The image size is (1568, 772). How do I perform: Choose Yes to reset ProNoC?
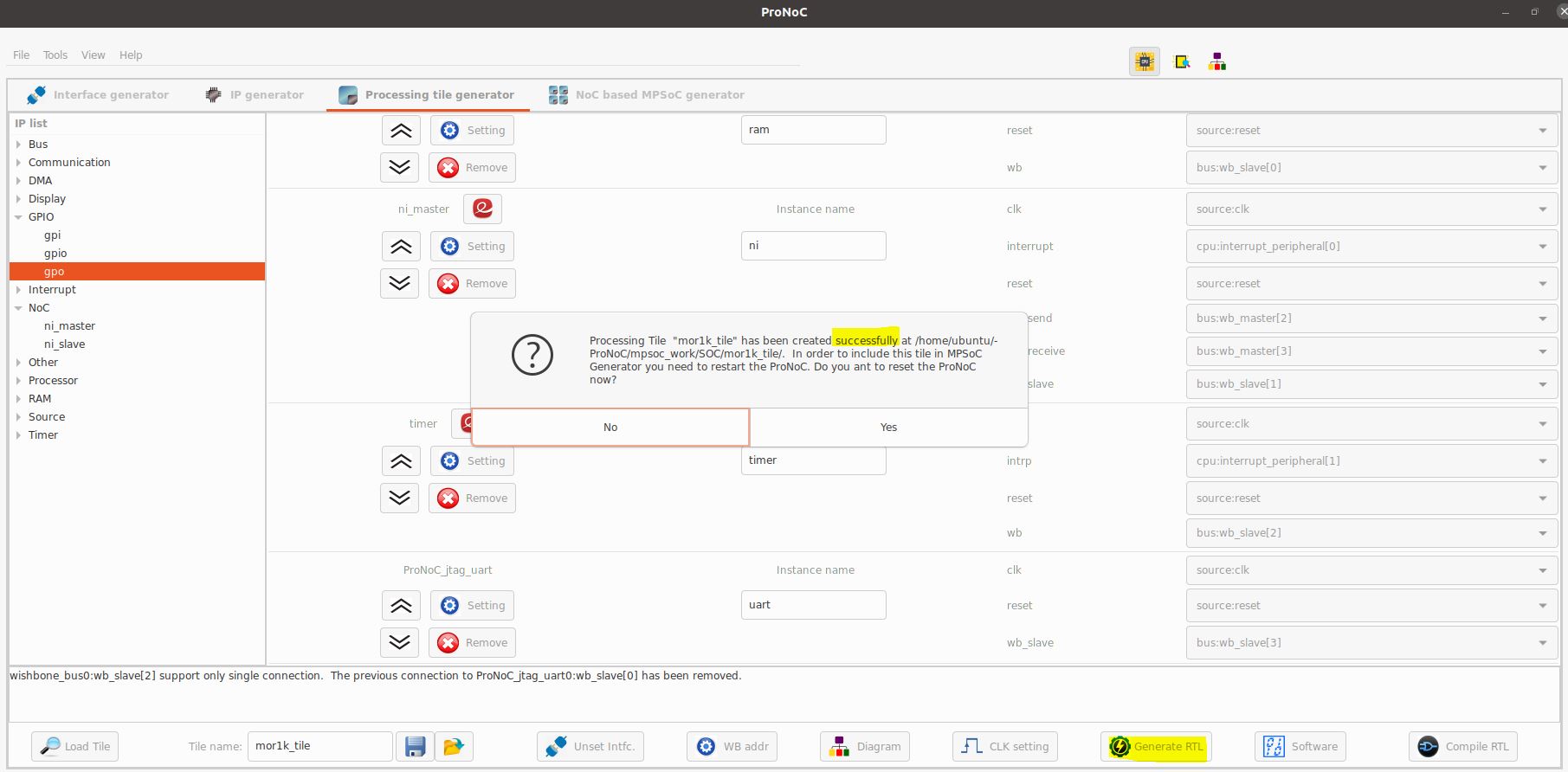(x=888, y=428)
